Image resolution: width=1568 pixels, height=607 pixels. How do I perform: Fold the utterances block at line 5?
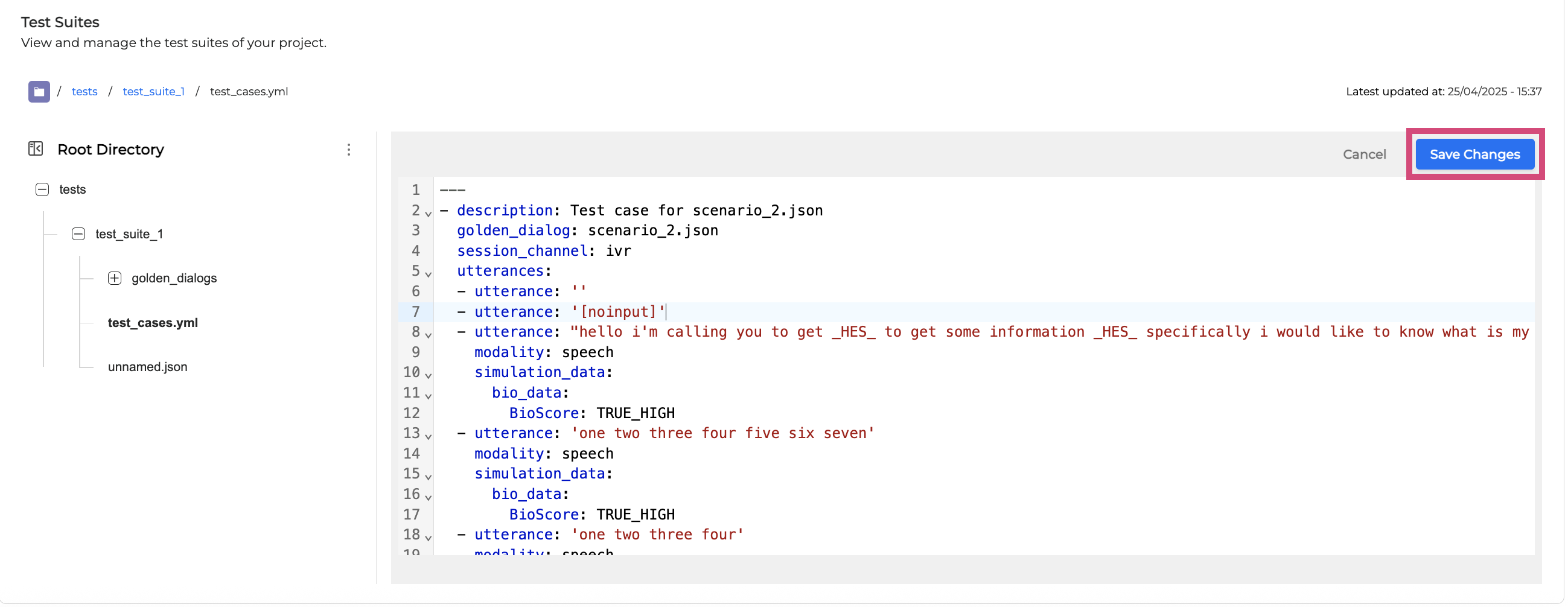(x=429, y=274)
